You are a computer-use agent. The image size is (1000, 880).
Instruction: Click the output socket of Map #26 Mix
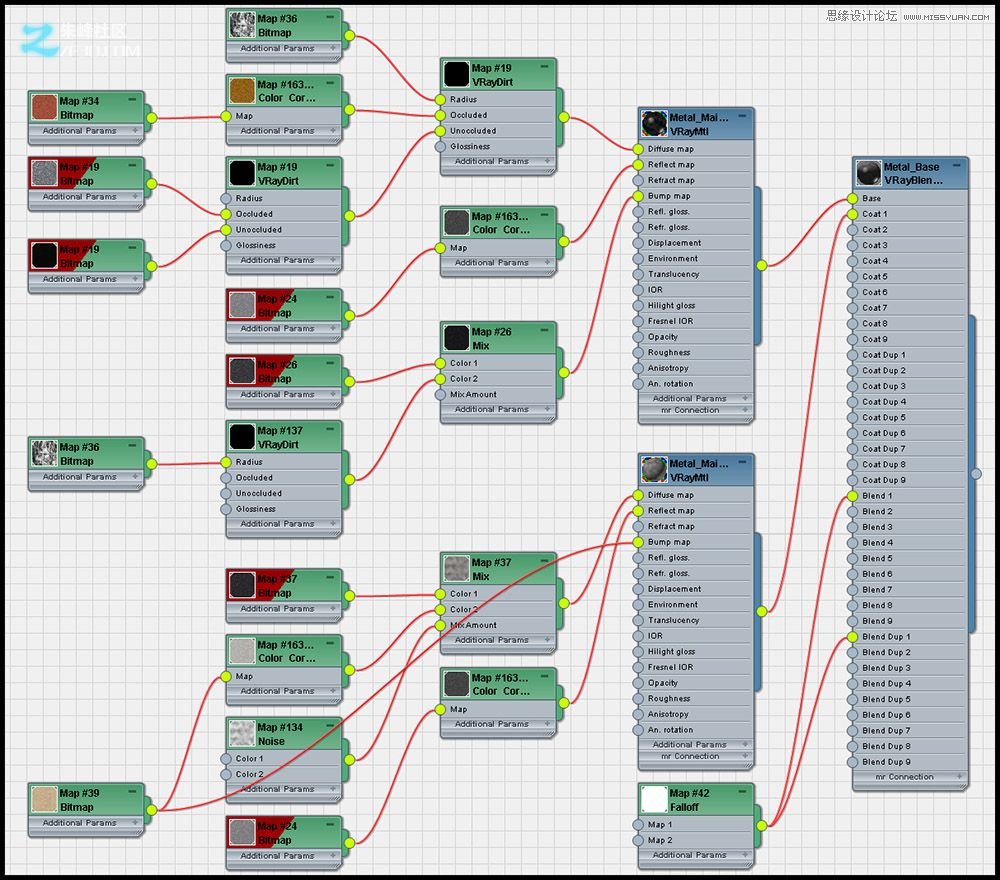tap(564, 372)
